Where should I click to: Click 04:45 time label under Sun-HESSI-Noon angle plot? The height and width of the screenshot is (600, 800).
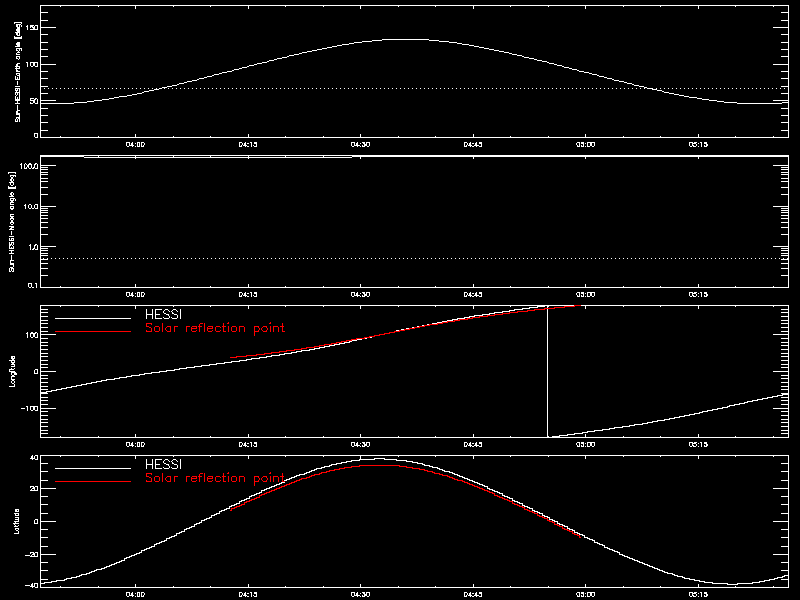pos(473,294)
